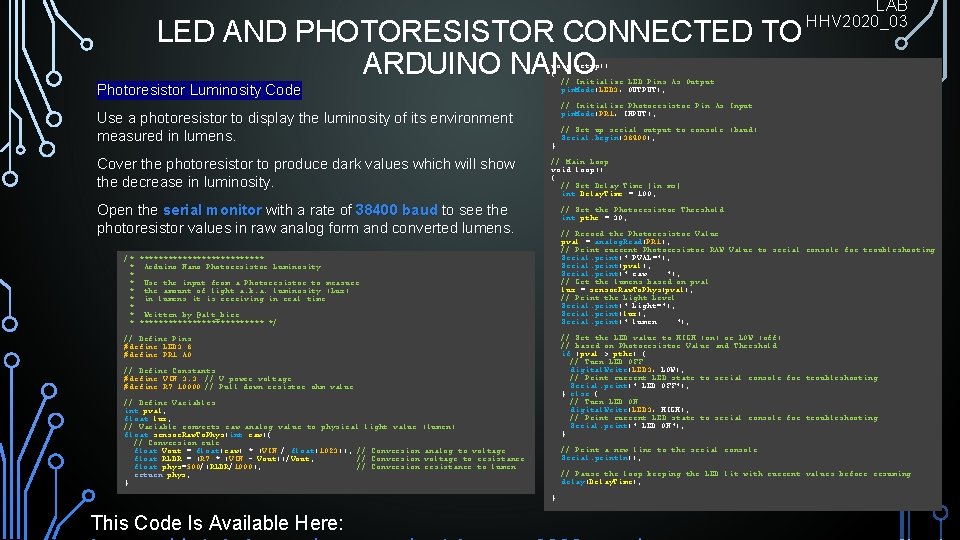
Task: Select the line 'photoresistor values in raw analog form'
Action: pyautogui.click(x=305, y=228)
